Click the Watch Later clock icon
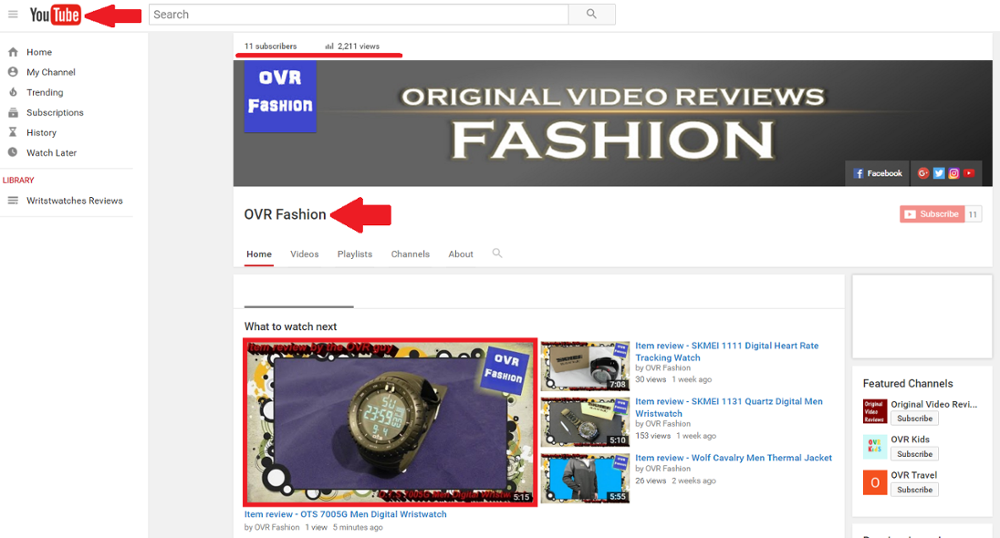The height and width of the screenshot is (538, 1000). coord(13,152)
